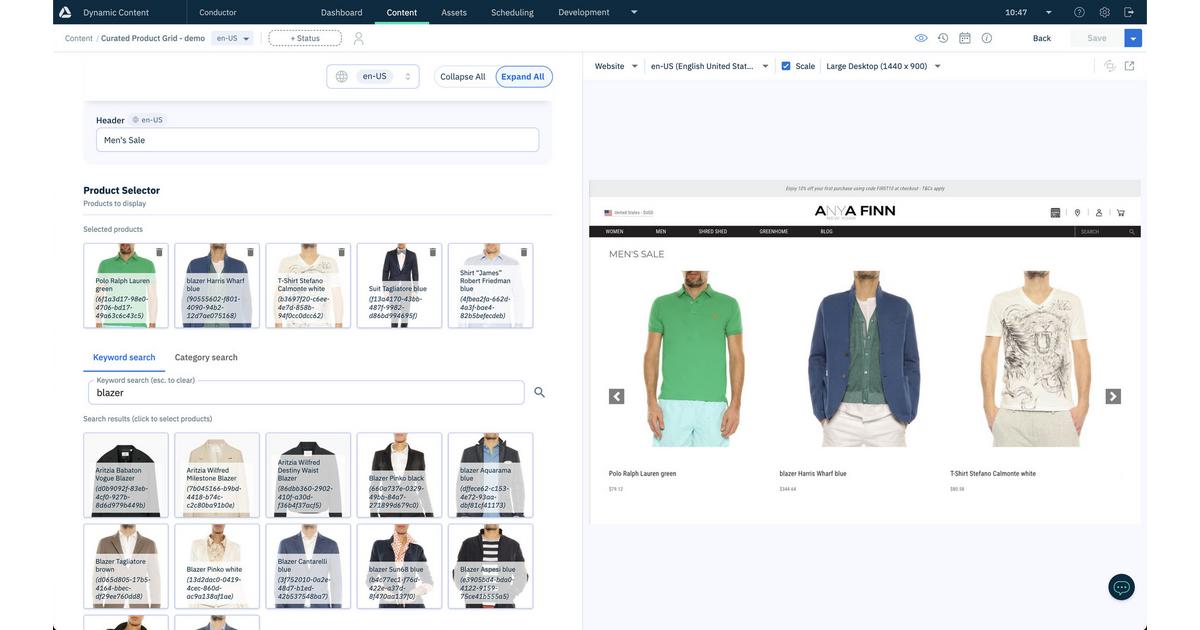Switch to Category search tab
This screenshot has width=1200, height=630.
206,357
